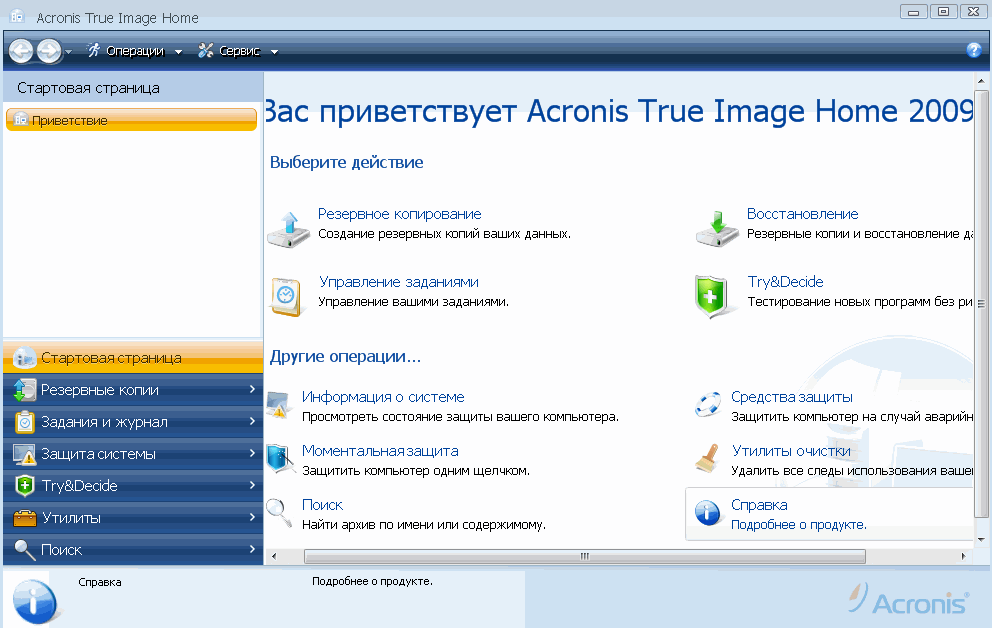Click the Подробнее о продукте link under Справка
This screenshot has width=992, height=628.
pos(798,525)
